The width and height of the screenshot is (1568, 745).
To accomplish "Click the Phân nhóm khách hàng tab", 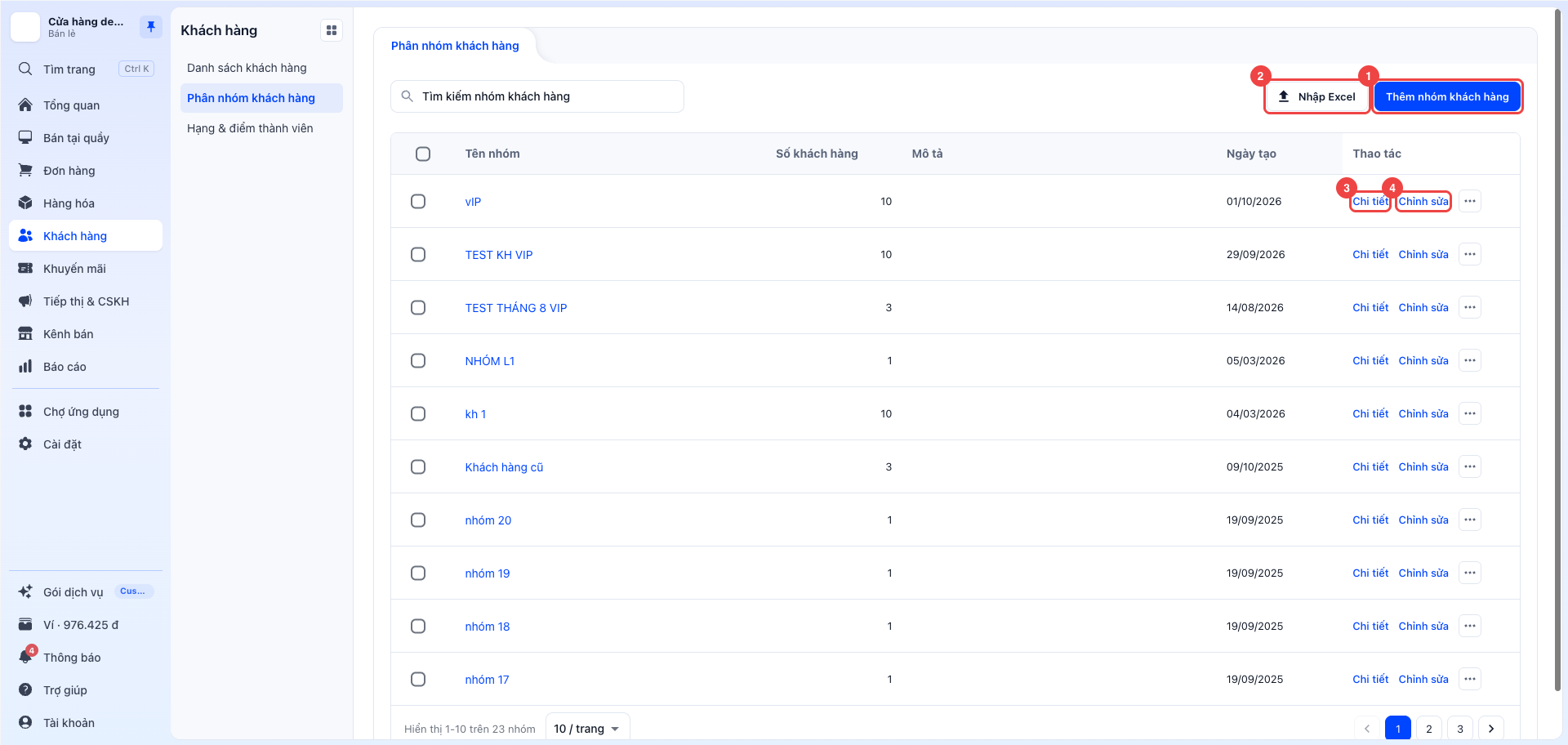I will (x=455, y=46).
